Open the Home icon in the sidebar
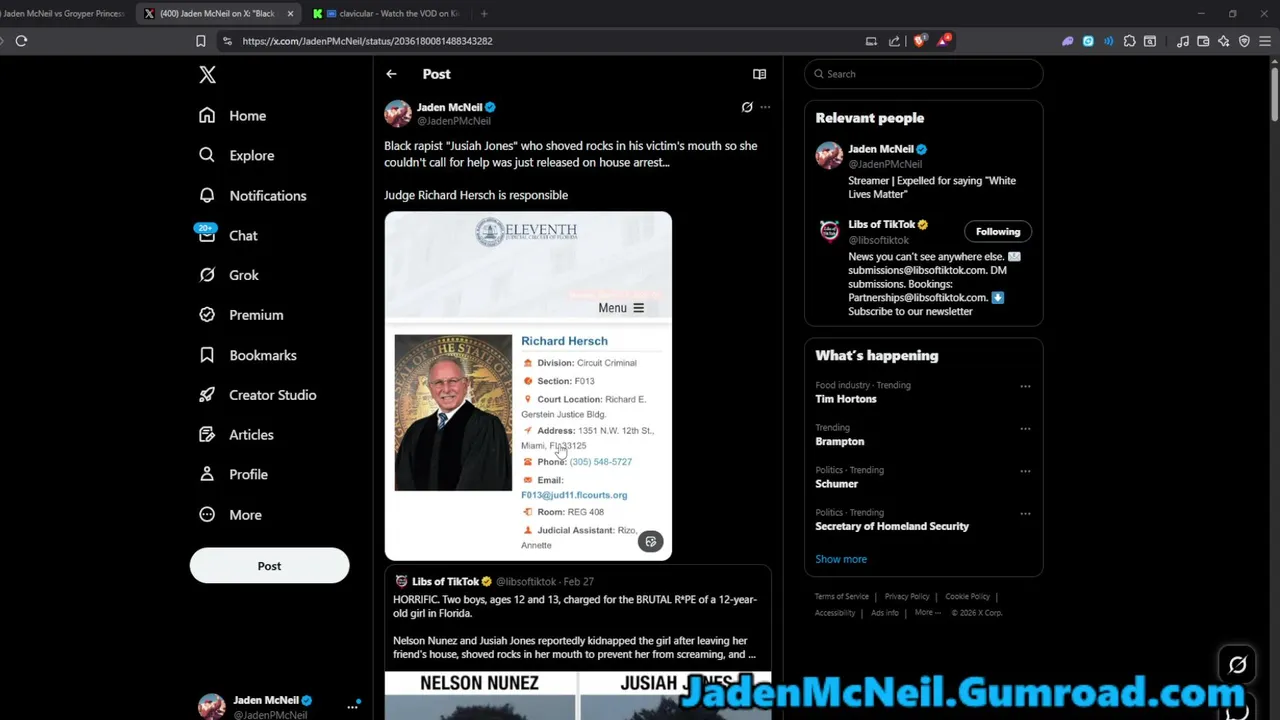This screenshot has width=1280, height=720. tap(207, 115)
